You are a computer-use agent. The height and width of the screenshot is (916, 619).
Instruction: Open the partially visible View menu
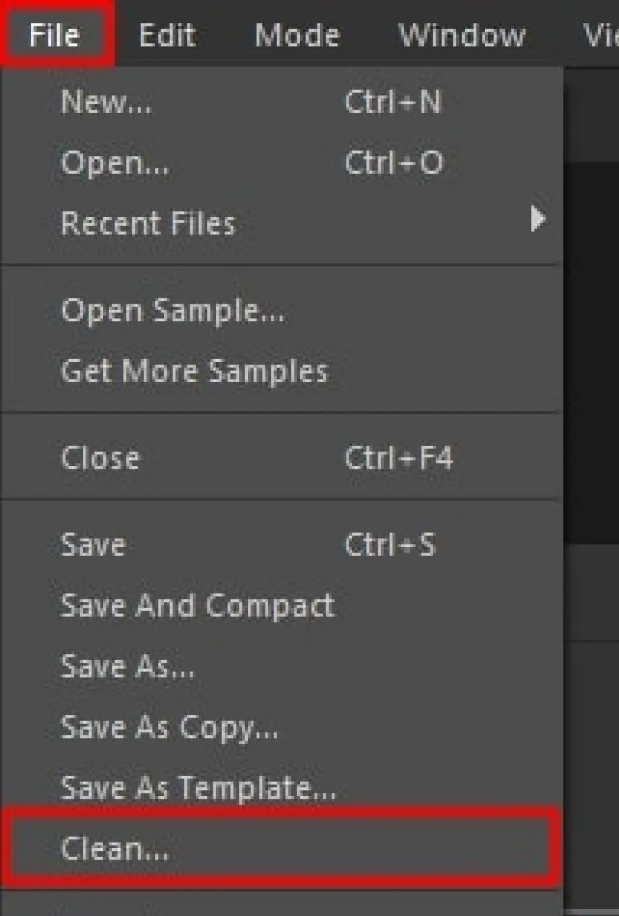600,36
